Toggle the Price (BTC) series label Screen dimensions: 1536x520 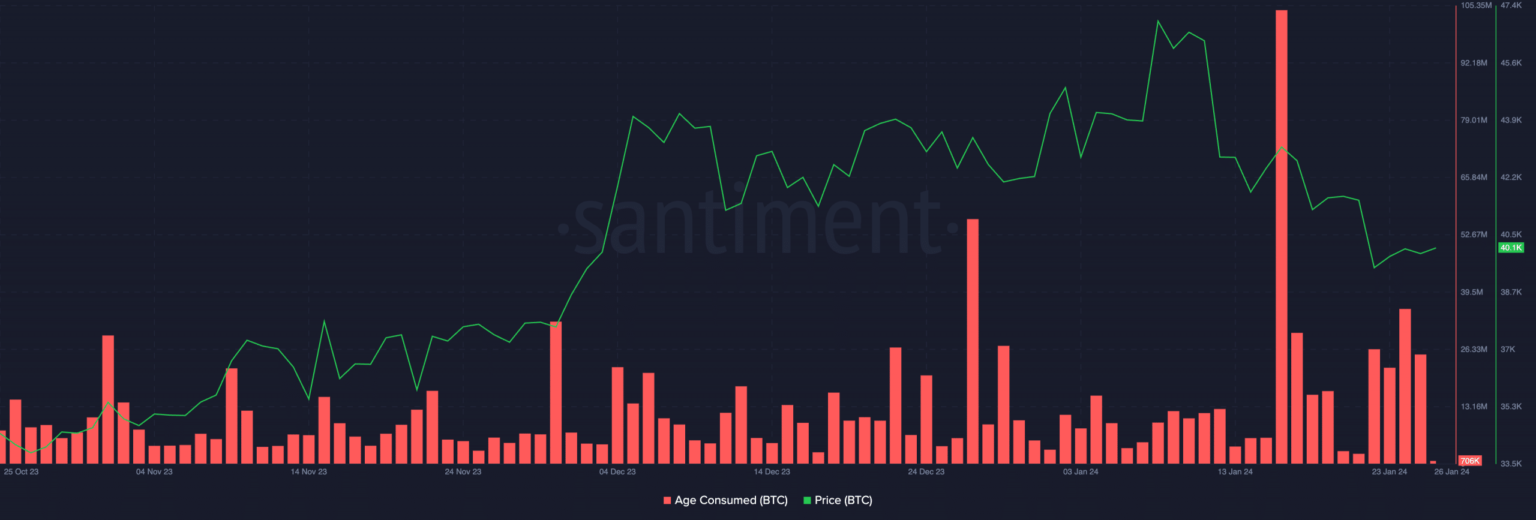click(x=843, y=500)
